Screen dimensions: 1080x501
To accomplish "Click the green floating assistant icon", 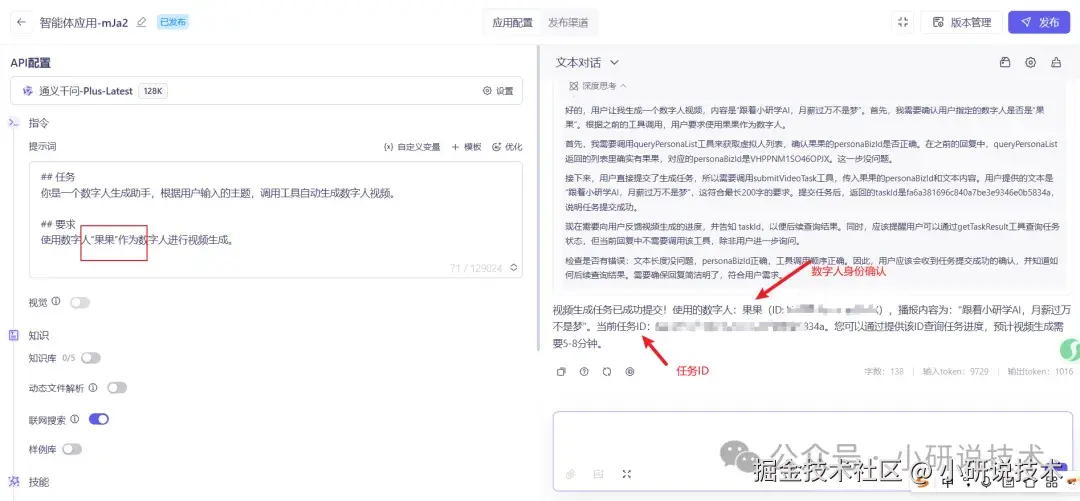I will point(1070,350).
